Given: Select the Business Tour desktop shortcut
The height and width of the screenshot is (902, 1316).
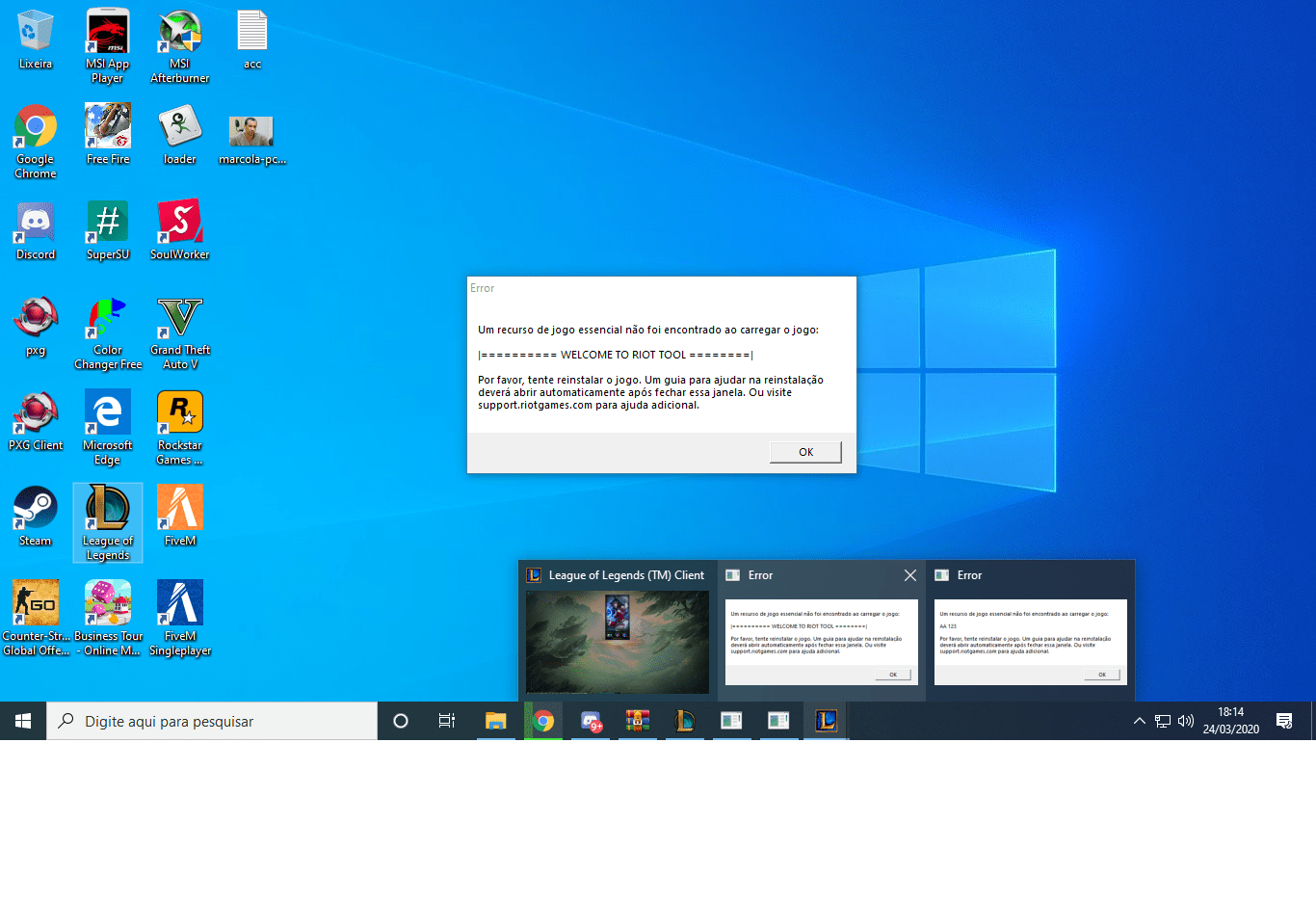Looking at the screenshot, I should pyautogui.click(x=108, y=619).
